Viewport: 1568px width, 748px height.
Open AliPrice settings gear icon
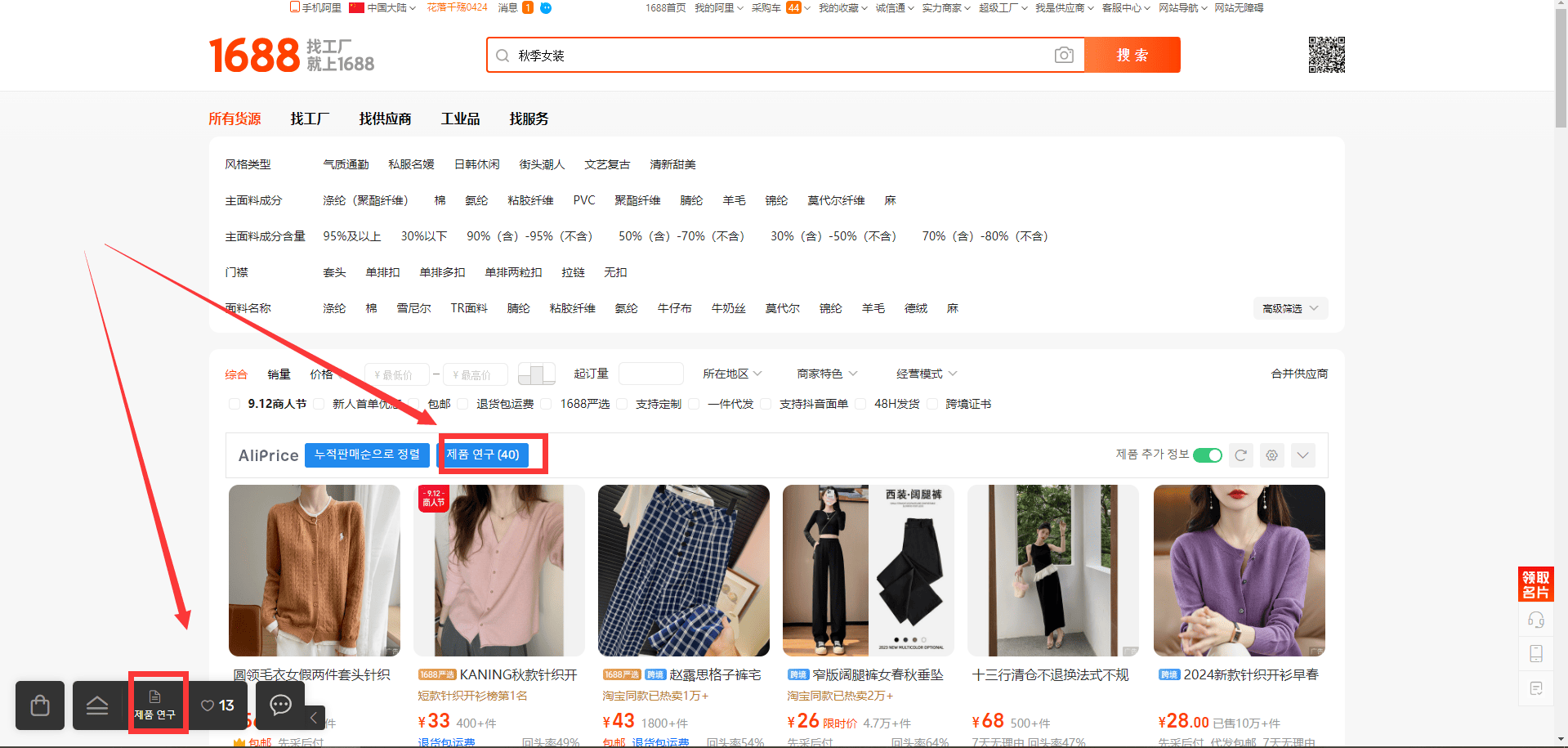[1271, 455]
